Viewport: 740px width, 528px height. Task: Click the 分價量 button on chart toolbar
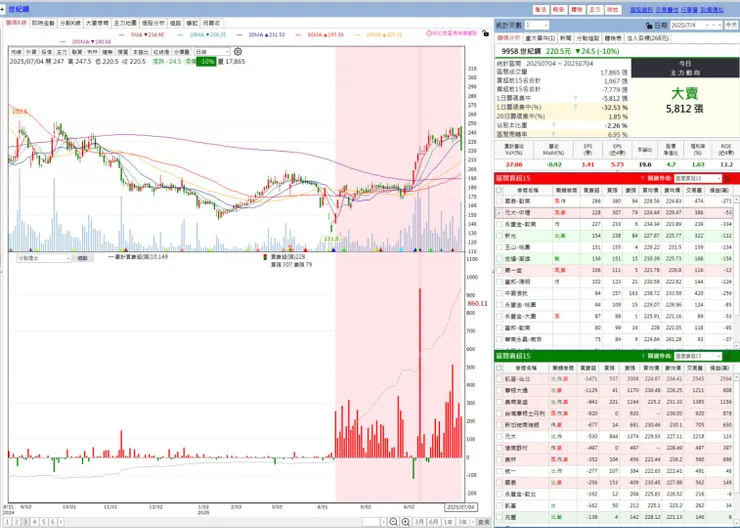(x=181, y=52)
